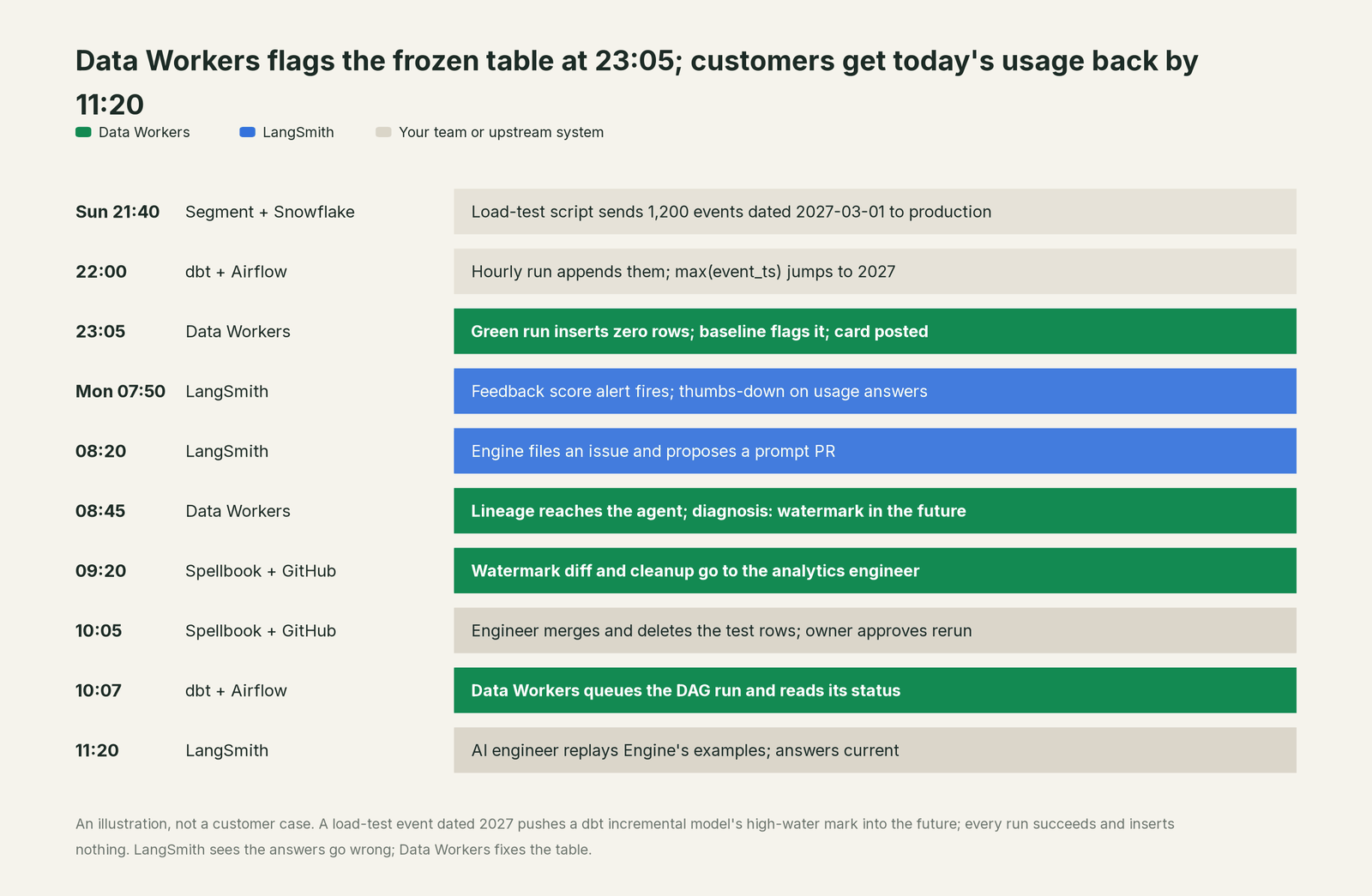Click the '10:05' timestamp

99,631
